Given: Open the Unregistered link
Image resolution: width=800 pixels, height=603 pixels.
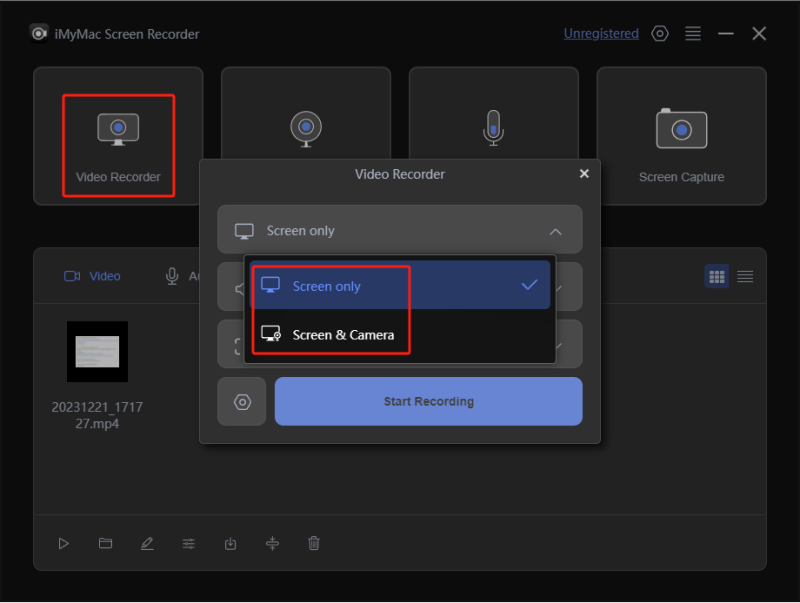Looking at the screenshot, I should (601, 34).
